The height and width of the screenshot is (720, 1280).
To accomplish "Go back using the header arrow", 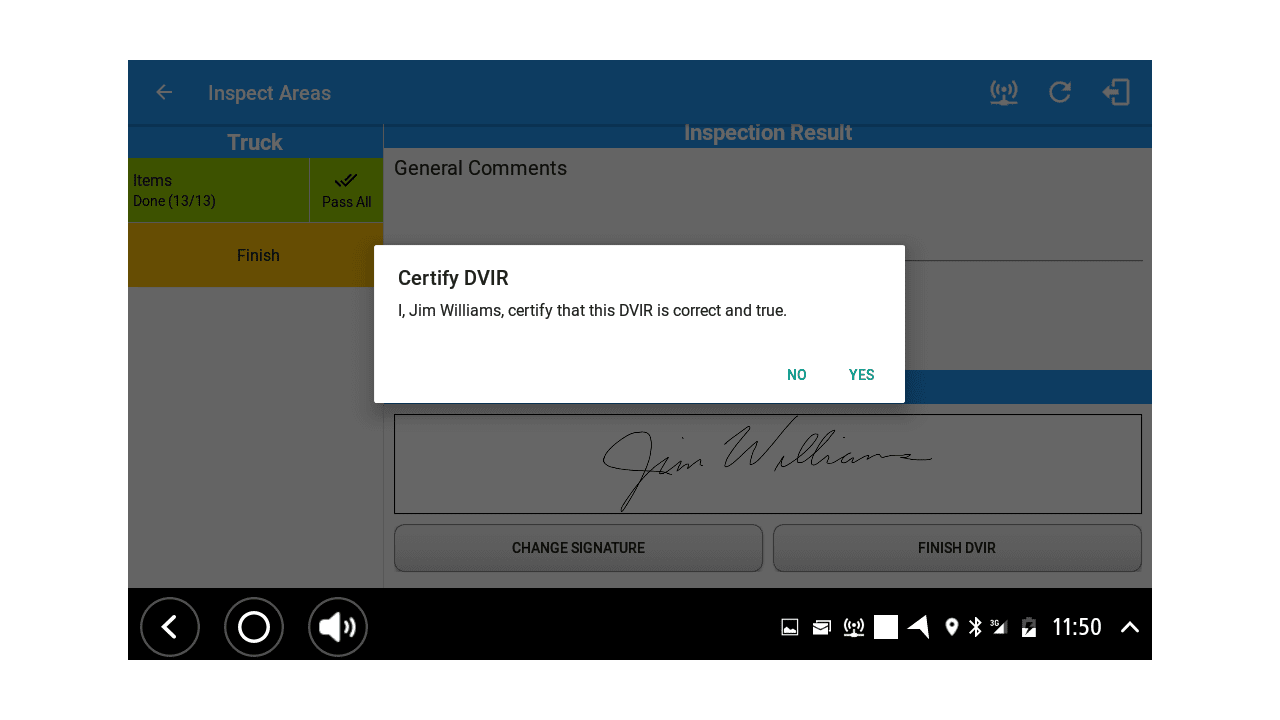I will pos(164,92).
